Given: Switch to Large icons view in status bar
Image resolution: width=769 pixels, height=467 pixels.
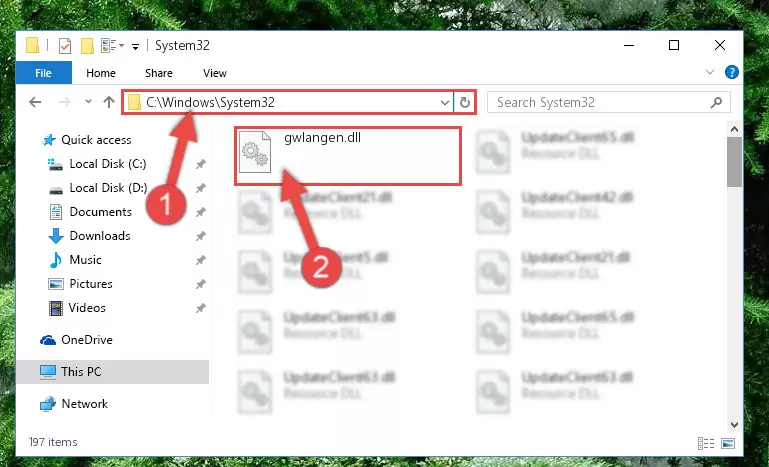Looking at the screenshot, I should click(x=728, y=443).
